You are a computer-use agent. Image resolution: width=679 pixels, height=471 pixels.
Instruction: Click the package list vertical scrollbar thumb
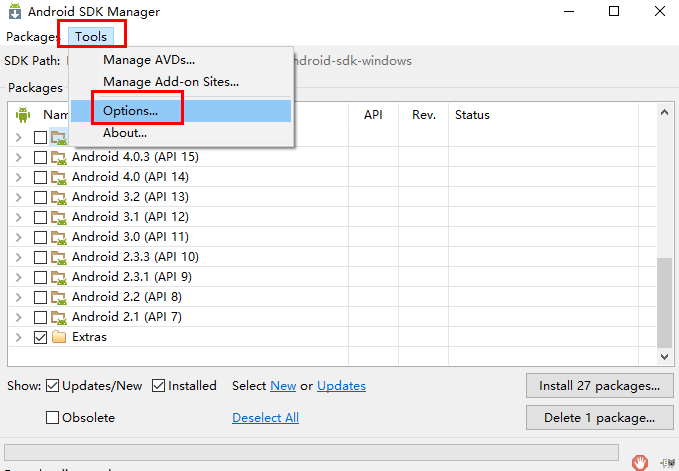pos(664,303)
